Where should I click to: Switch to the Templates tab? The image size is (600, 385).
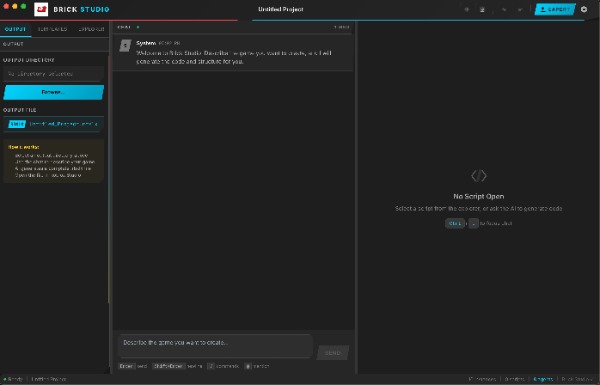[52, 29]
